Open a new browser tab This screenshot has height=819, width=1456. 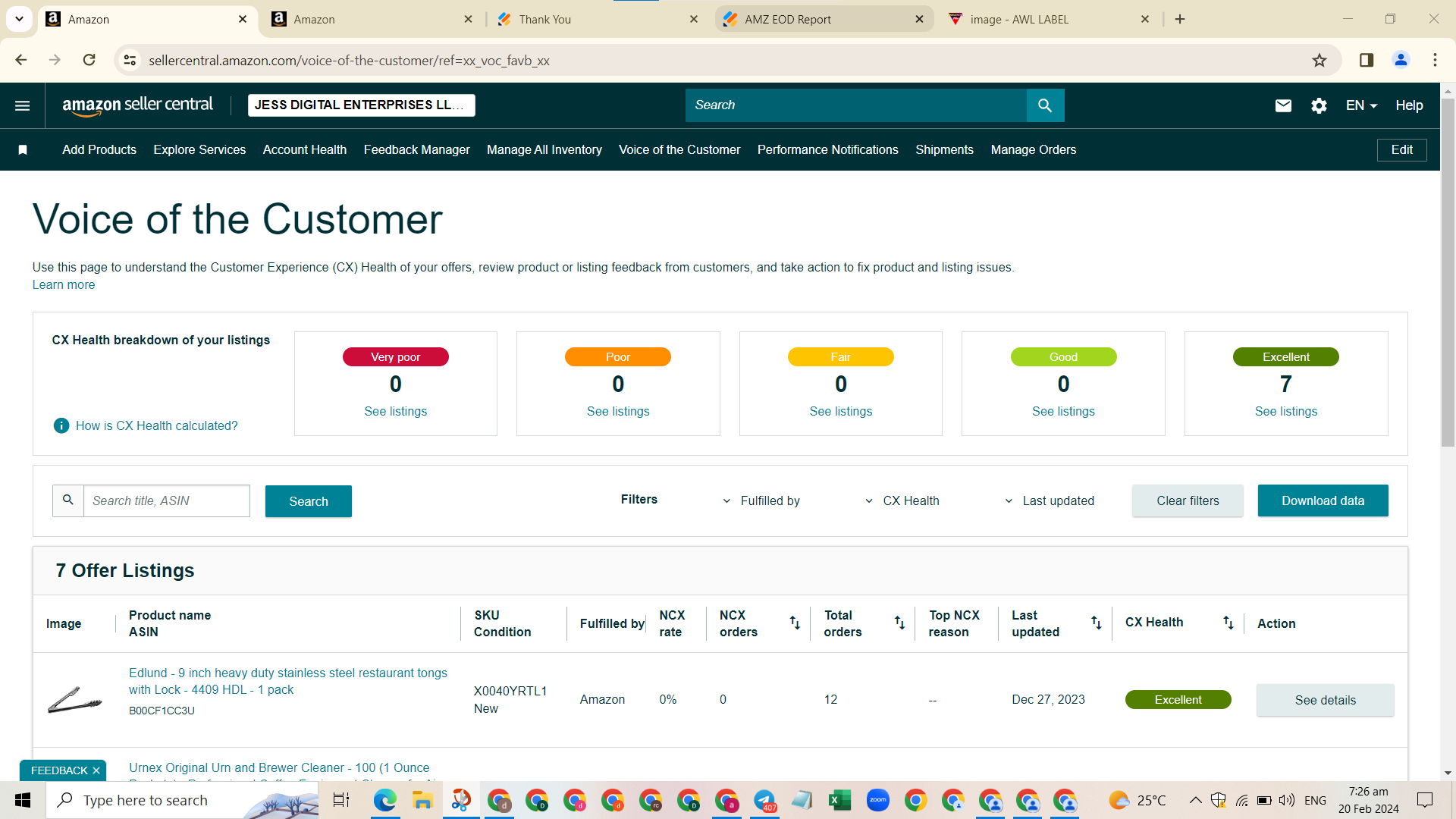1180,19
